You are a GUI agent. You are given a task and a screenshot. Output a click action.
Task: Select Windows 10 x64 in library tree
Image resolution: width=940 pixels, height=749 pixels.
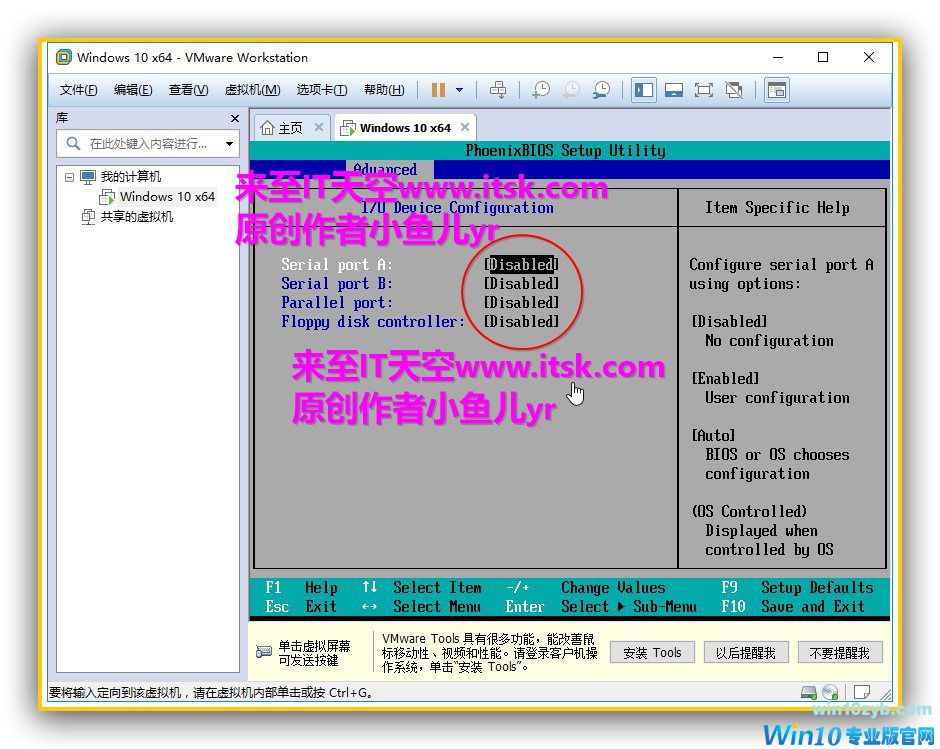tap(167, 197)
